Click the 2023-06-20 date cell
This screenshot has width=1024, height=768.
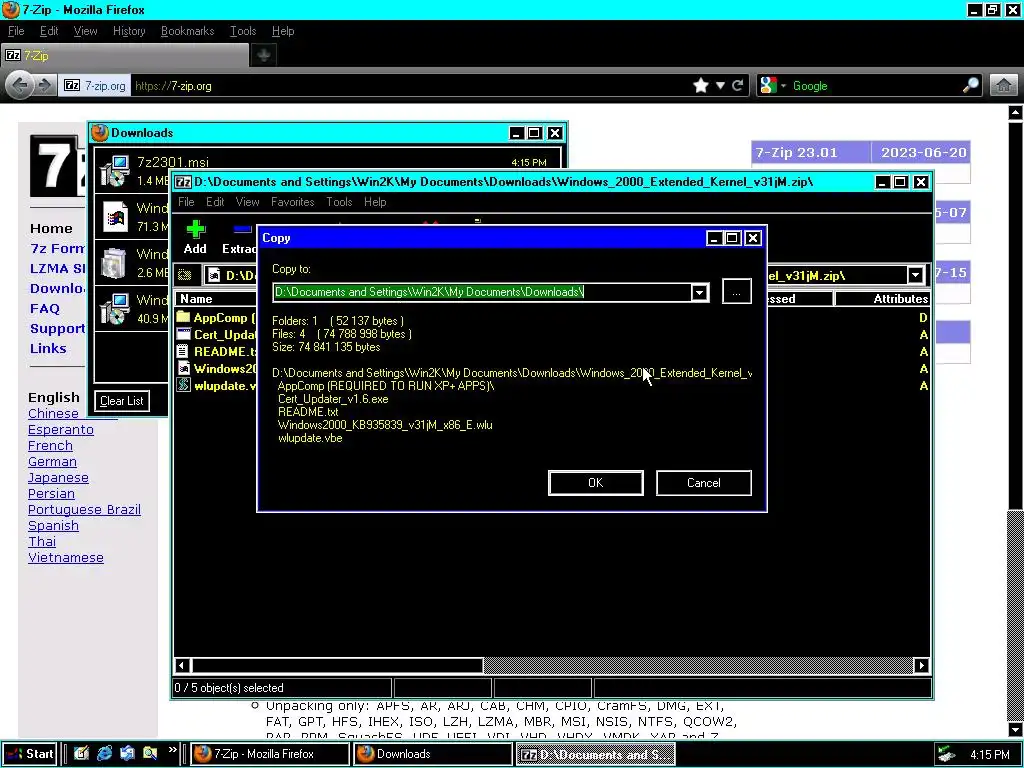pyautogui.click(x=922, y=152)
